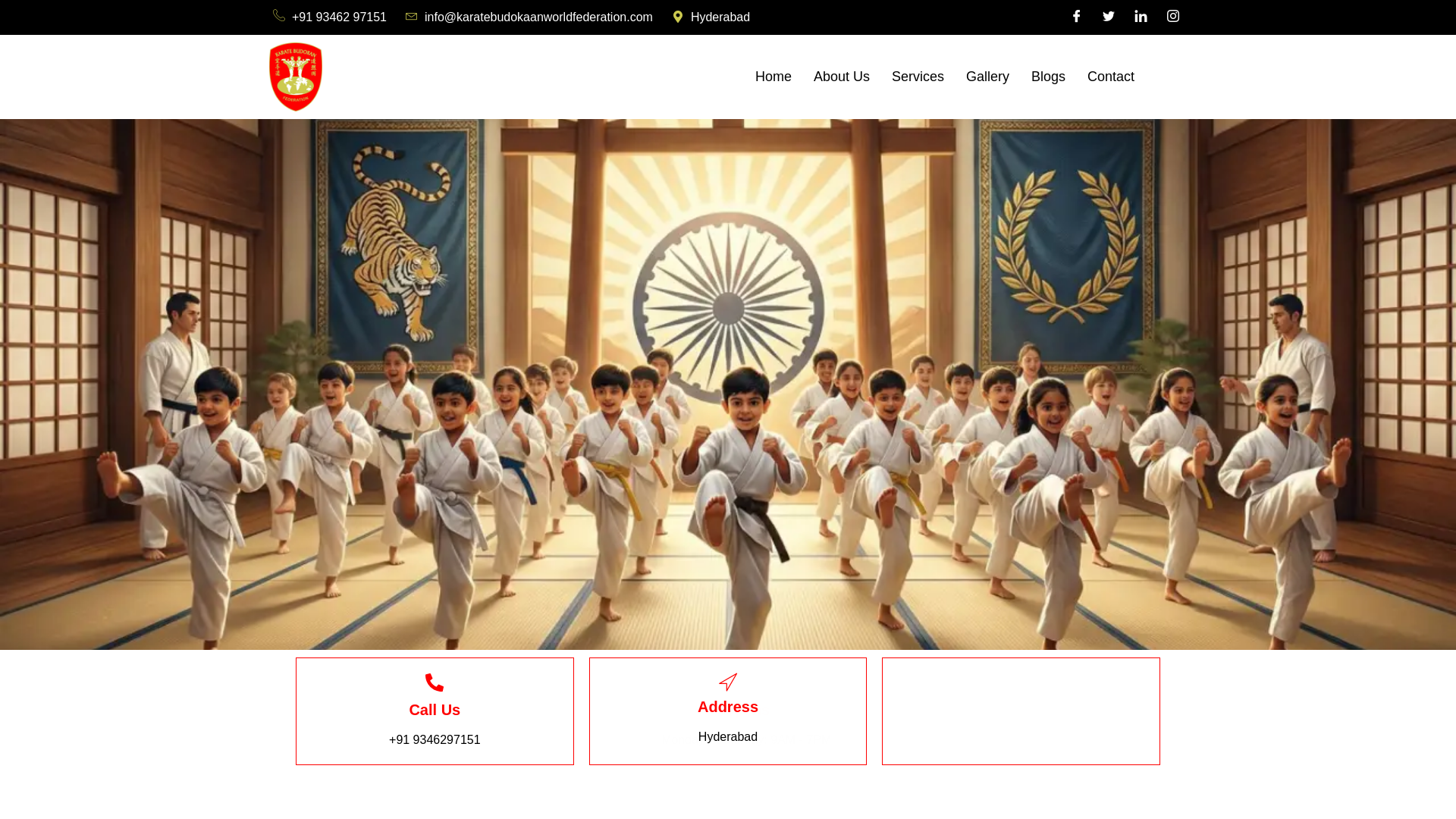Open the Contact page

[x=1111, y=77]
